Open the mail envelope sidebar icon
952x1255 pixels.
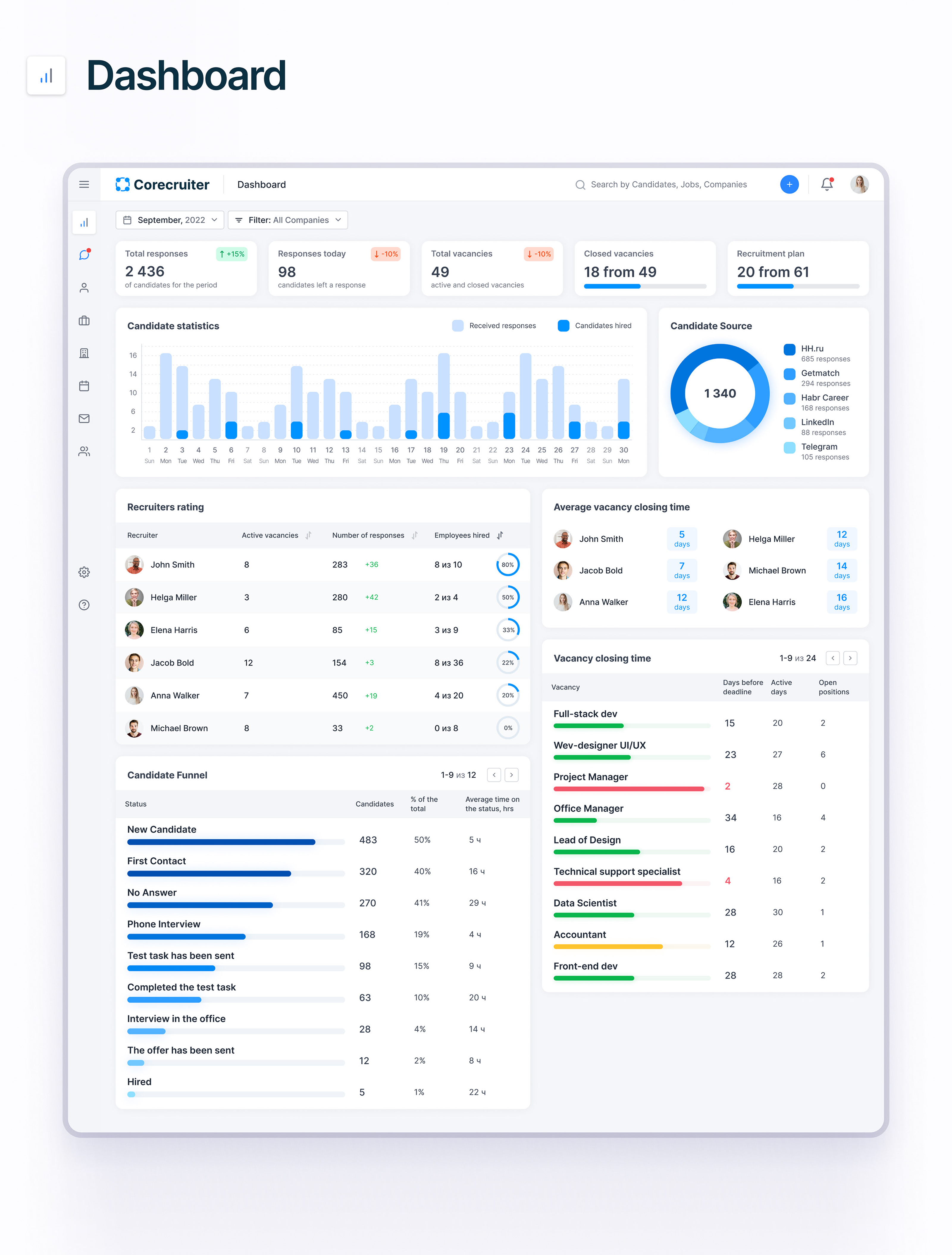pyautogui.click(x=84, y=419)
